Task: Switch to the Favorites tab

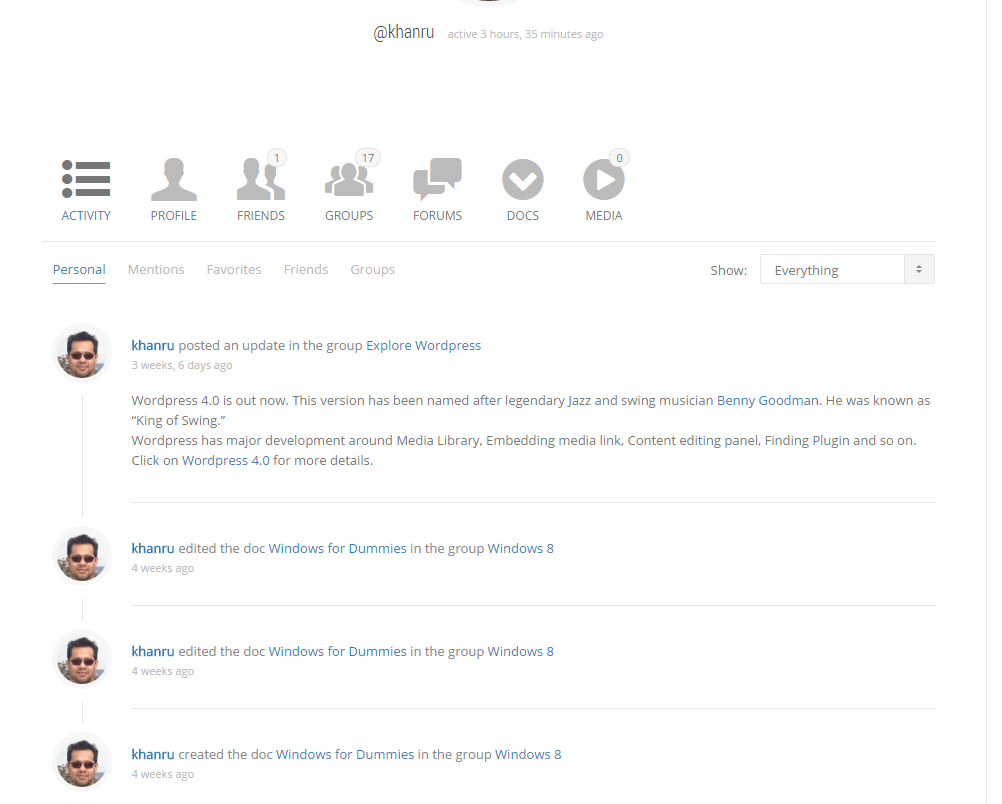Action: tap(234, 269)
